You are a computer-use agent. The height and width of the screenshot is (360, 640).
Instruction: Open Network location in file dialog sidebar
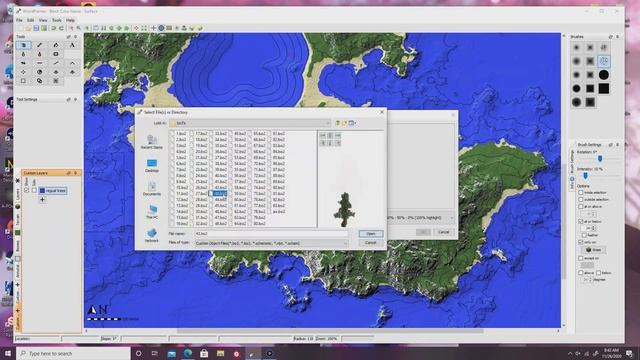click(152, 235)
